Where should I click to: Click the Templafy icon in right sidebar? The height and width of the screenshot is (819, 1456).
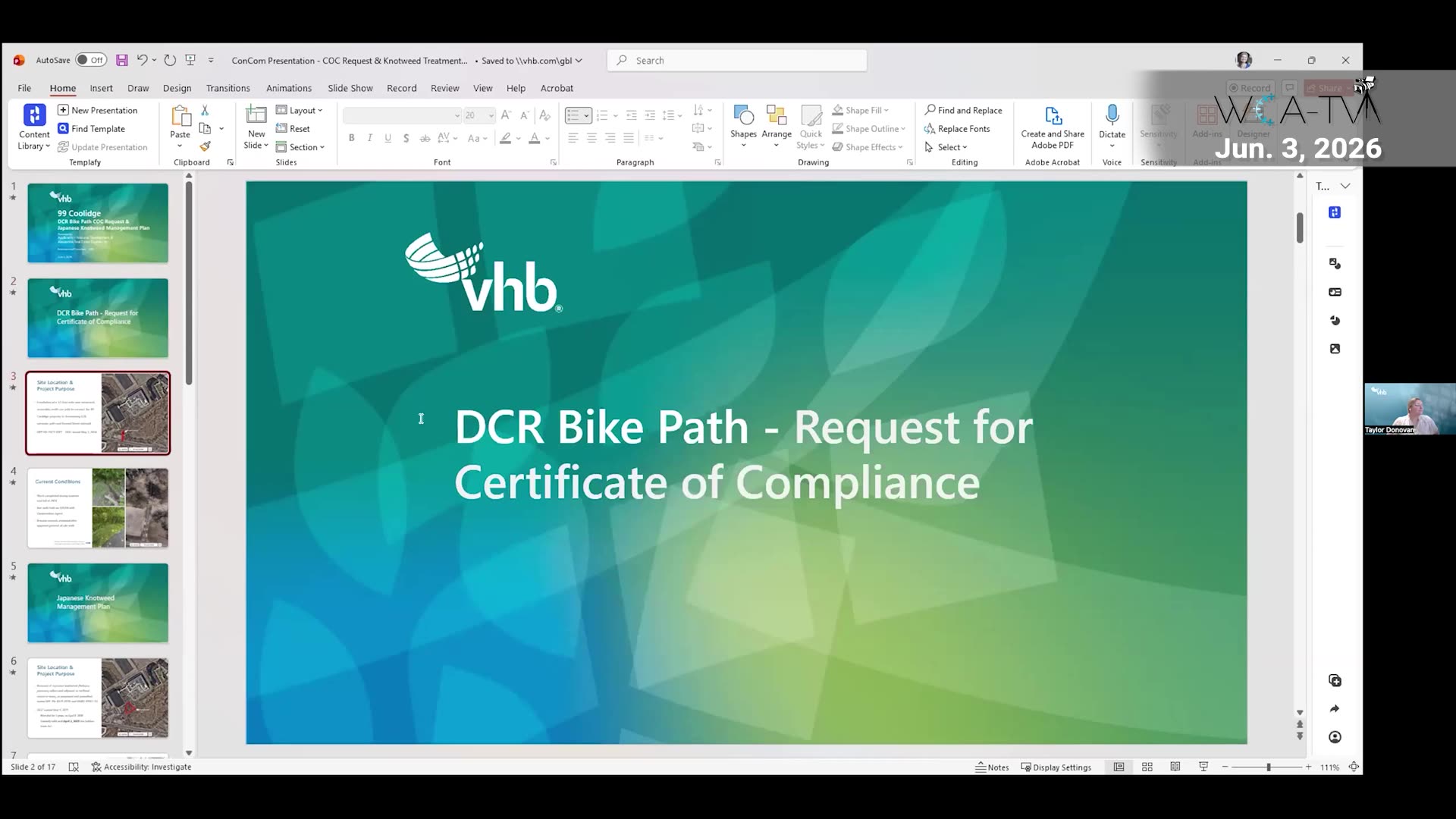click(1335, 212)
